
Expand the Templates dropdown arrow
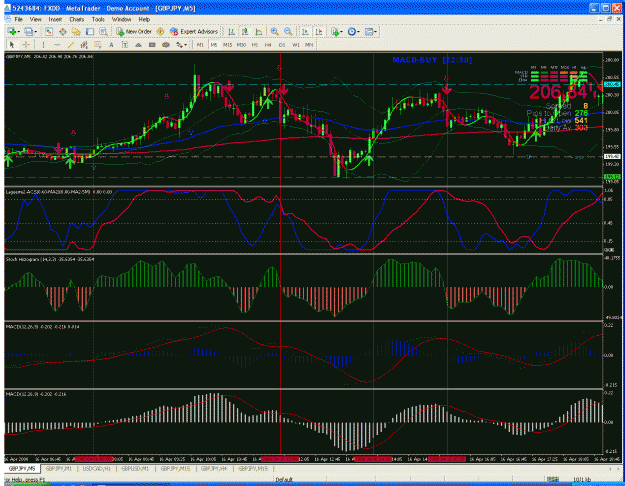(x=375, y=32)
